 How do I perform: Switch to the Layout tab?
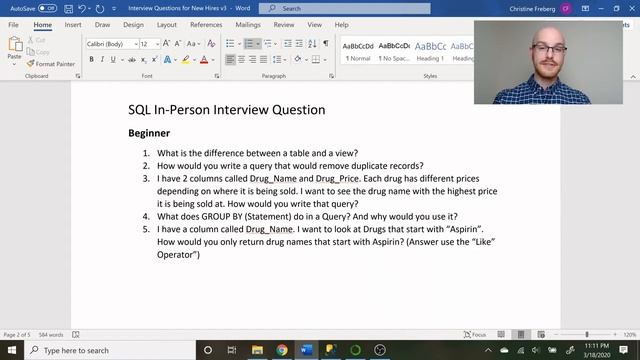[x=167, y=25]
